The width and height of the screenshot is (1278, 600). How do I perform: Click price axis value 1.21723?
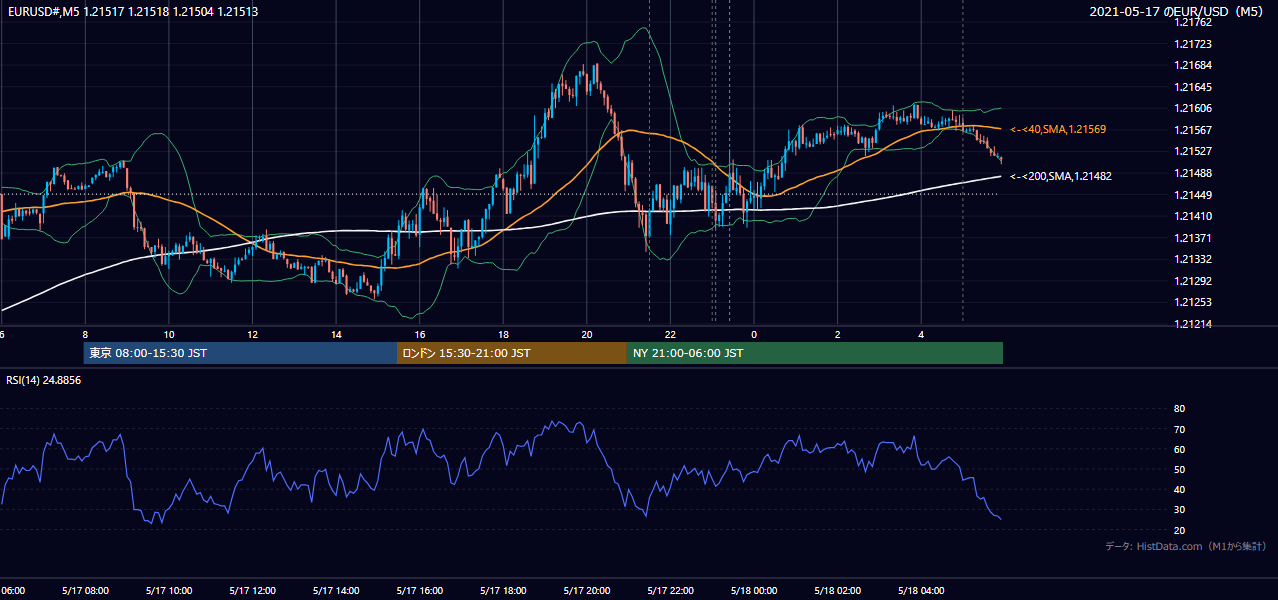click(x=1191, y=44)
